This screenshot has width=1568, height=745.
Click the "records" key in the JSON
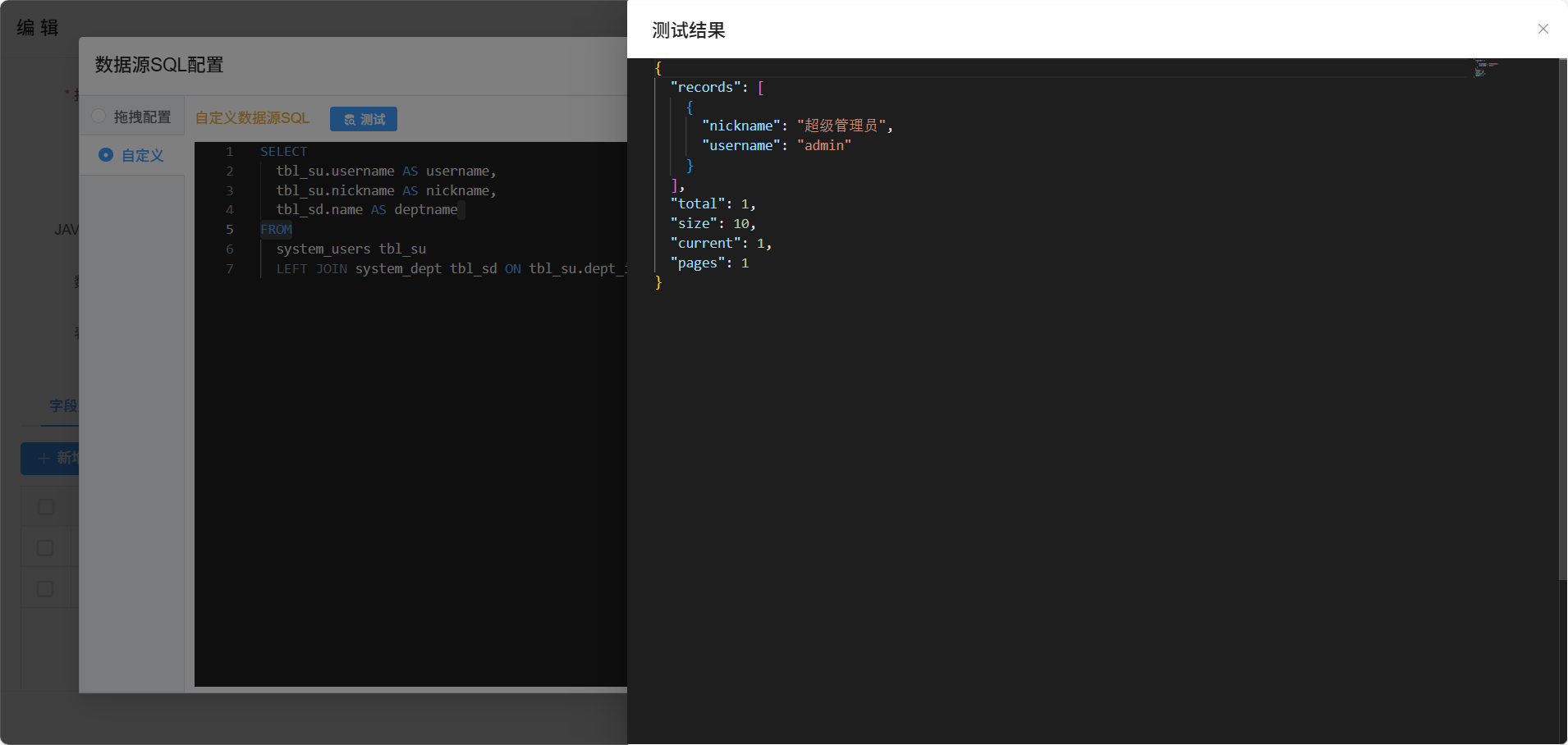(705, 87)
